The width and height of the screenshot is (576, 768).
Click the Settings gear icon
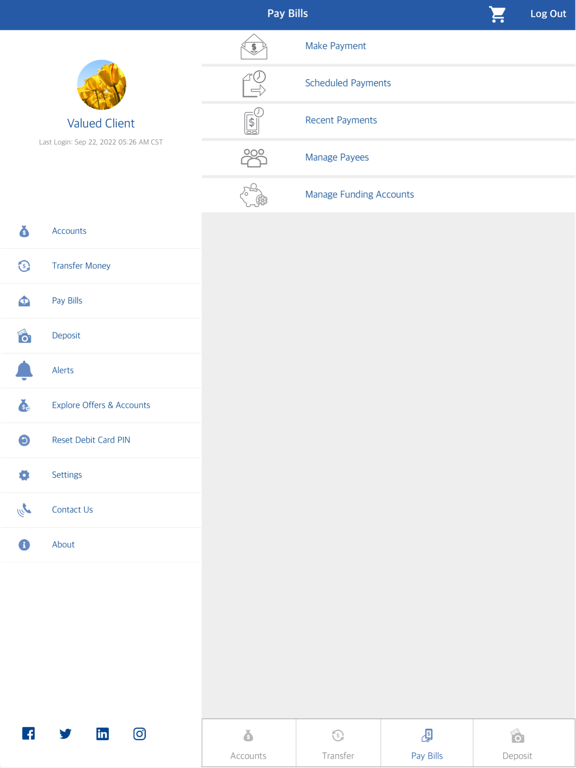pyautogui.click(x=24, y=475)
